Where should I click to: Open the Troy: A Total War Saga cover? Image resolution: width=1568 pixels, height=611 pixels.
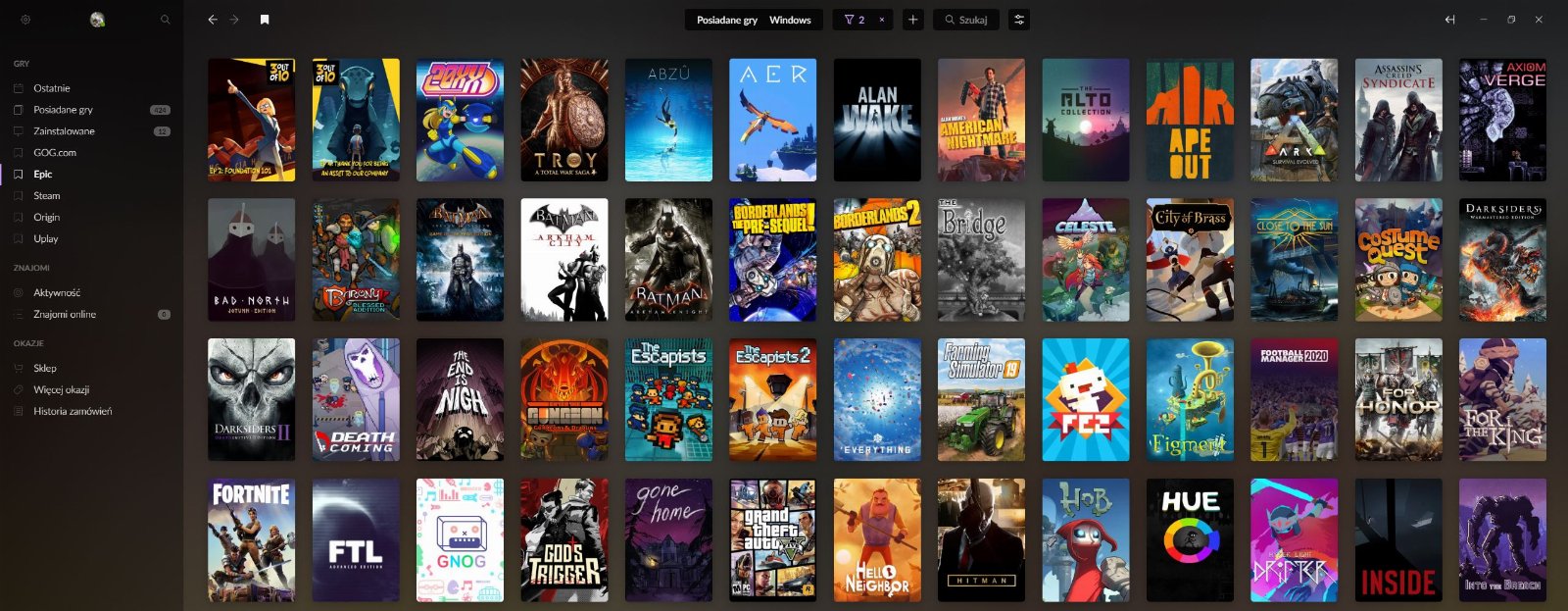(x=564, y=120)
